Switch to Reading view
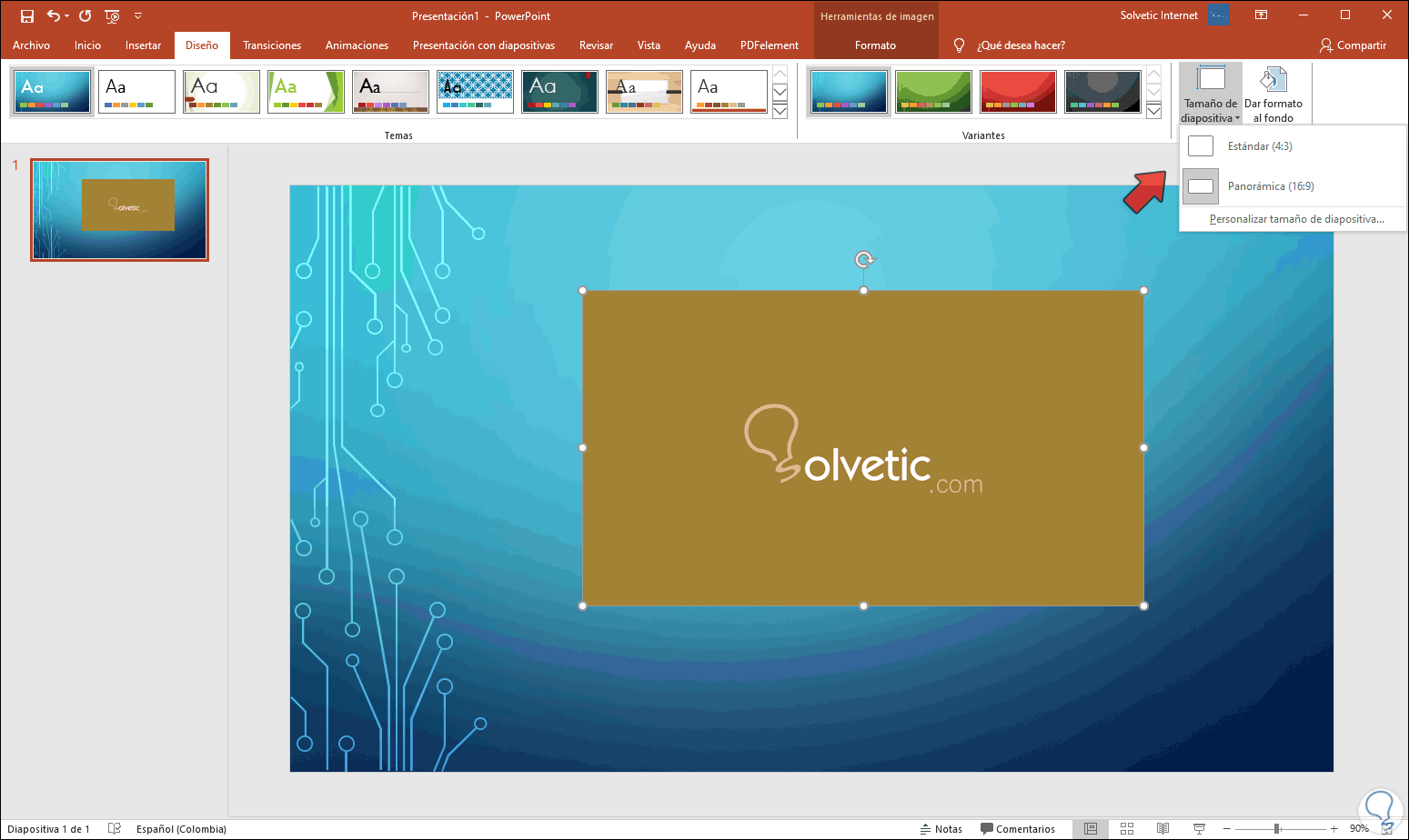Viewport: 1409px width, 840px height. point(1162,829)
